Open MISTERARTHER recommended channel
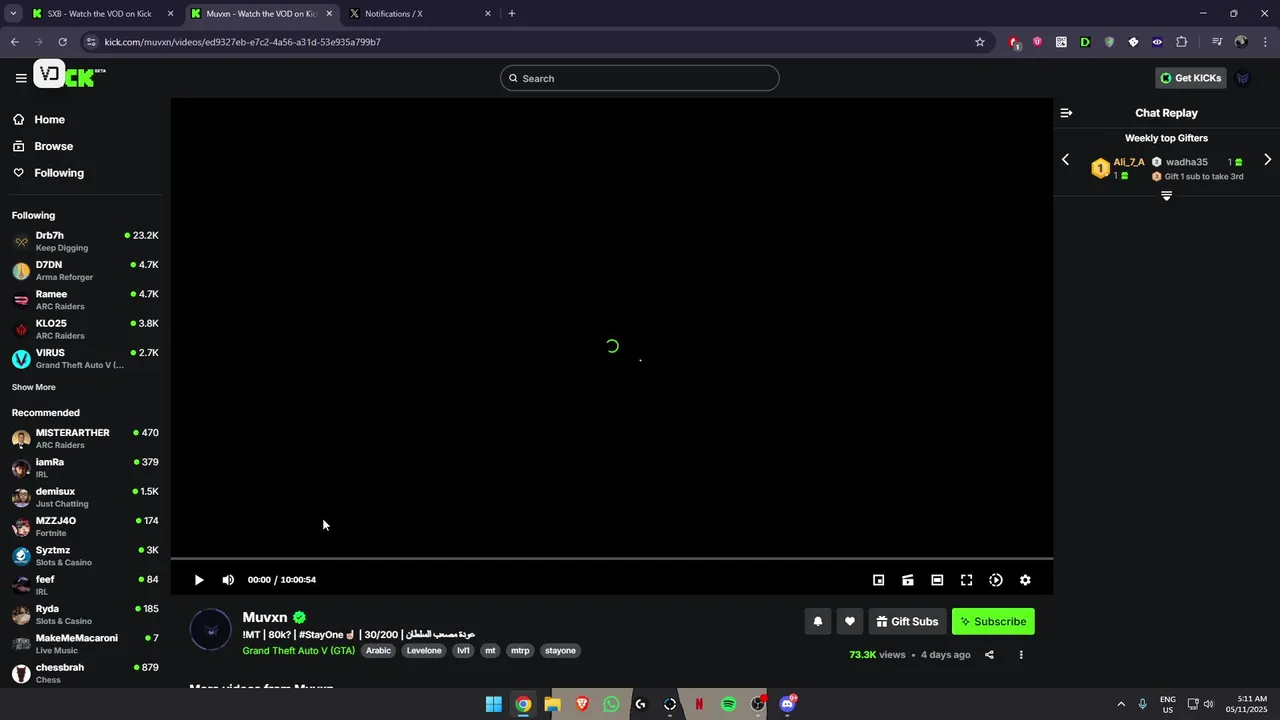The image size is (1280, 720). [x=85, y=438]
